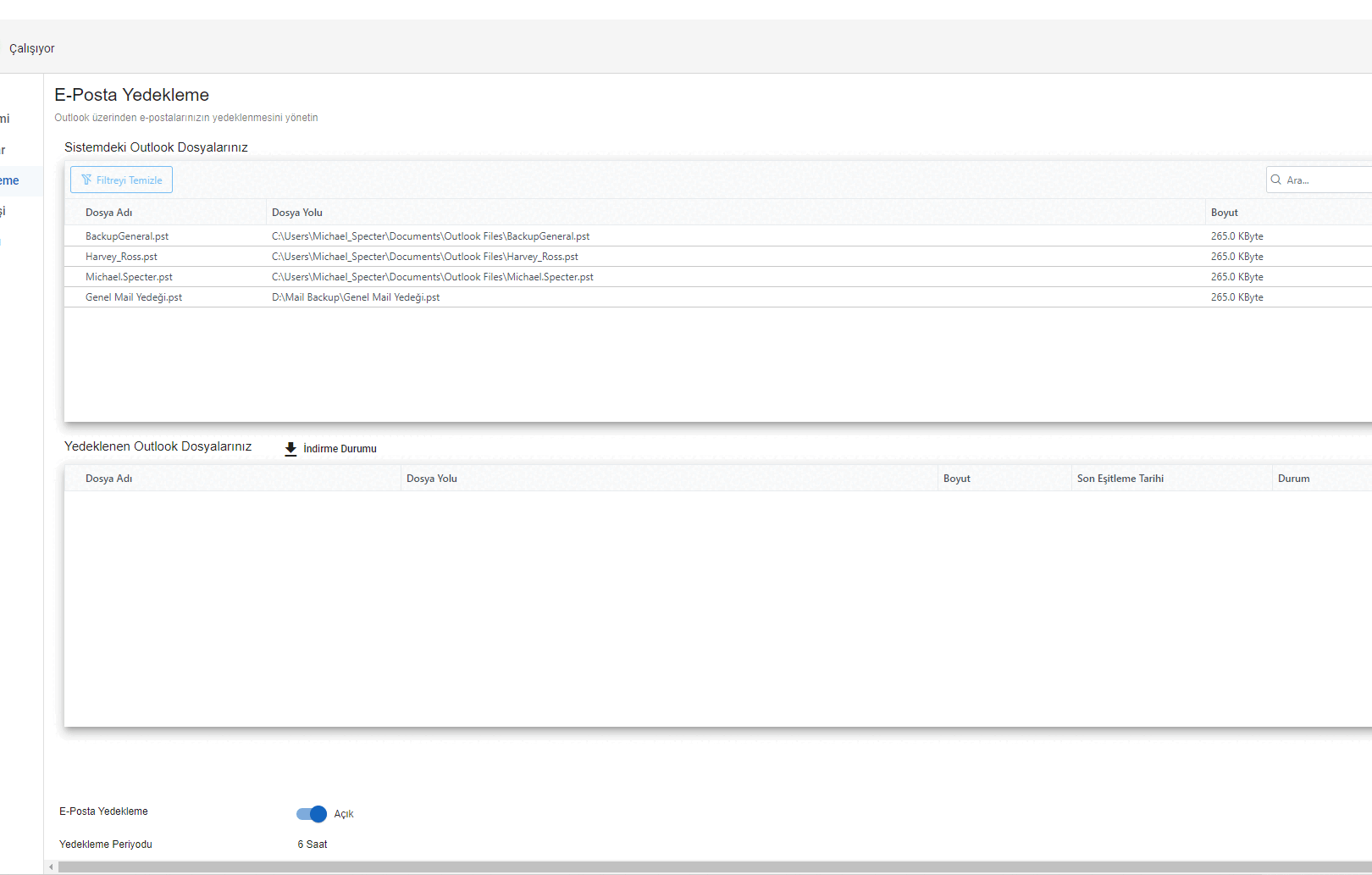Viewport: 1372px width, 875px height.
Task: Select the Harvey_Ross.pst file row
Action: [x=121, y=257]
